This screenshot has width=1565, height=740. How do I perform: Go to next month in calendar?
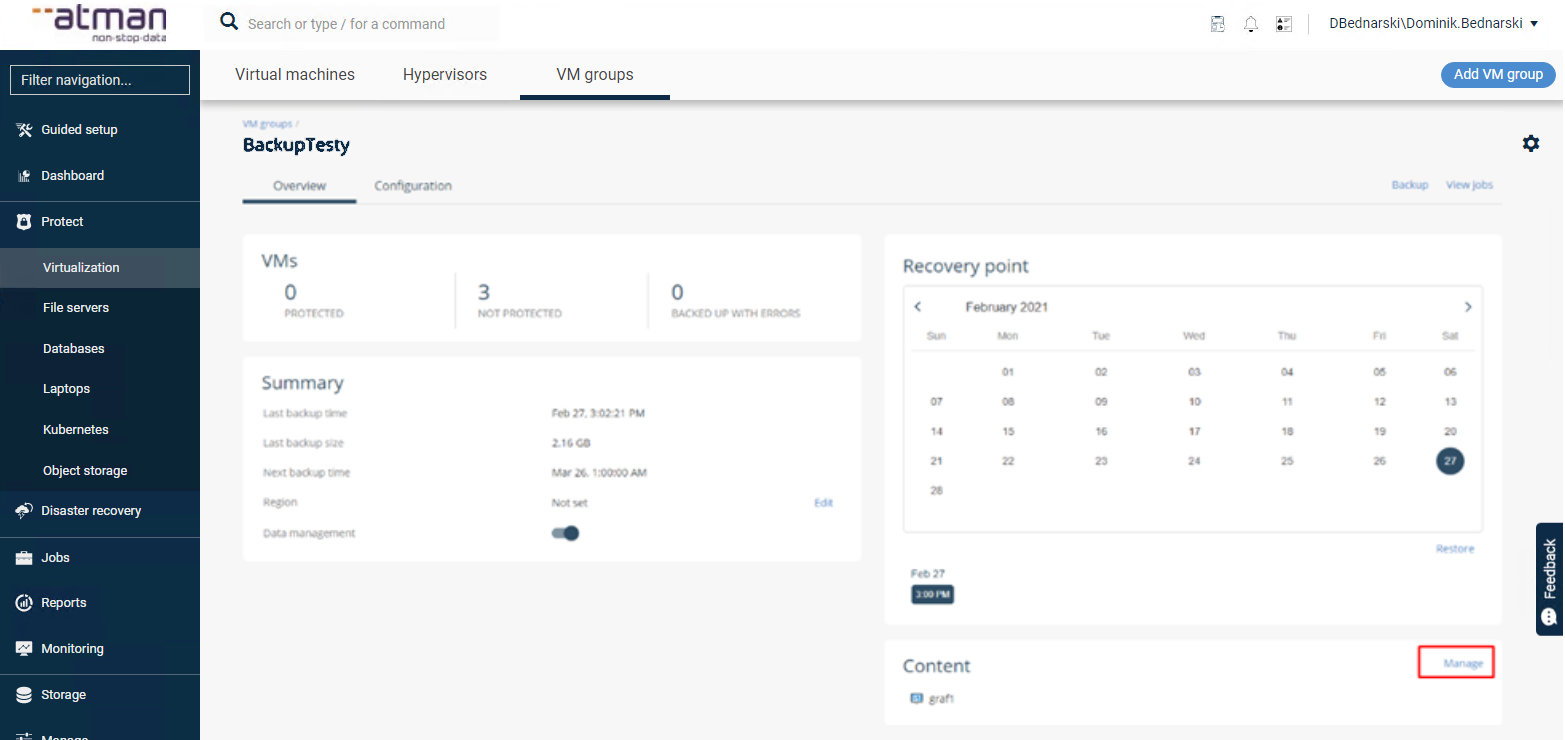pos(1467,307)
